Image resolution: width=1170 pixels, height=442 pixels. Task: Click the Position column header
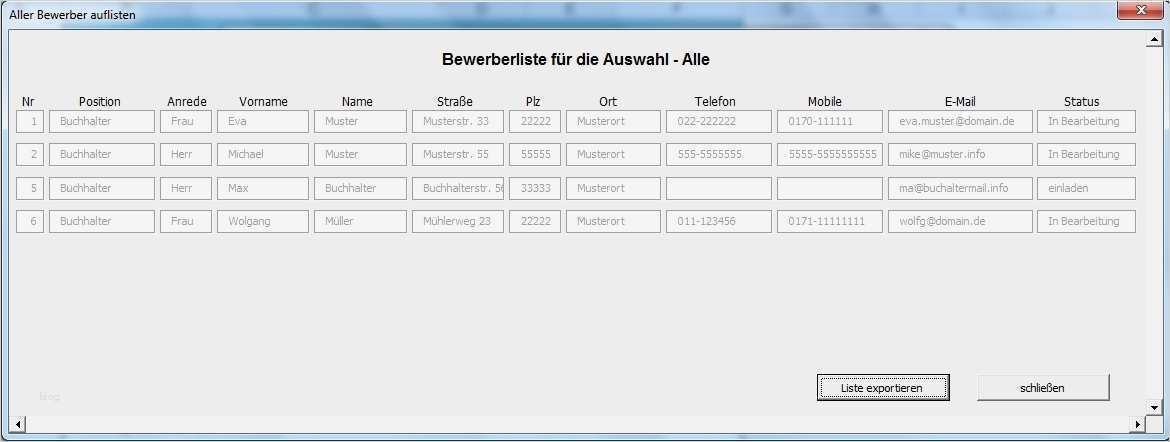(99, 102)
